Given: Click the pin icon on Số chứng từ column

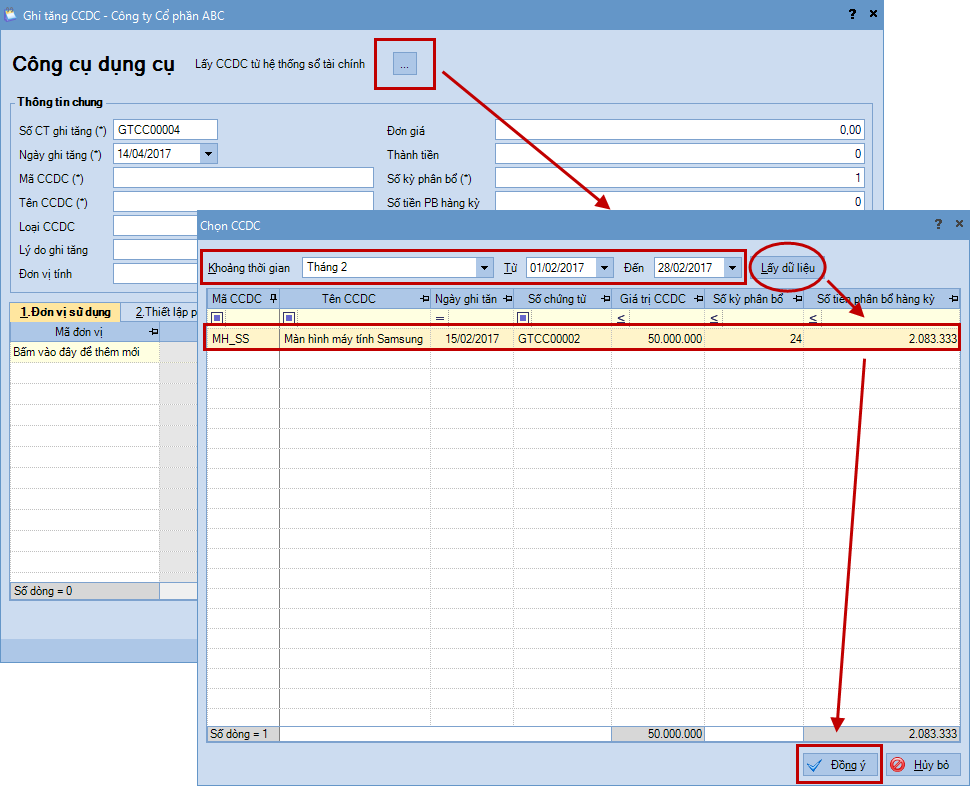Looking at the screenshot, I should pos(605,298).
